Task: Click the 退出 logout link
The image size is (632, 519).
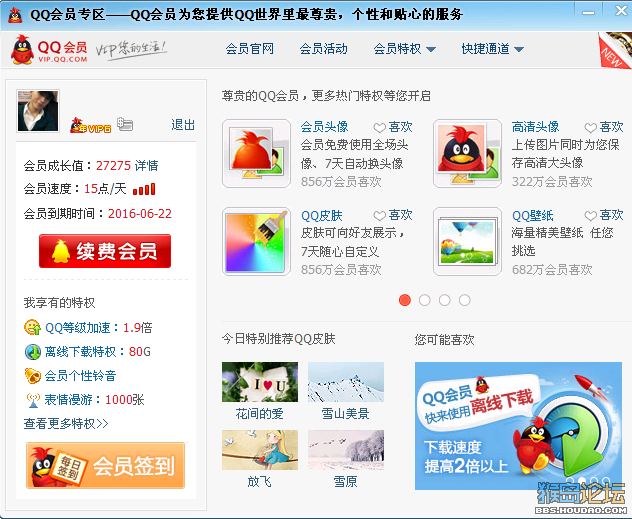Action: pyautogui.click(x=183, y=125)
